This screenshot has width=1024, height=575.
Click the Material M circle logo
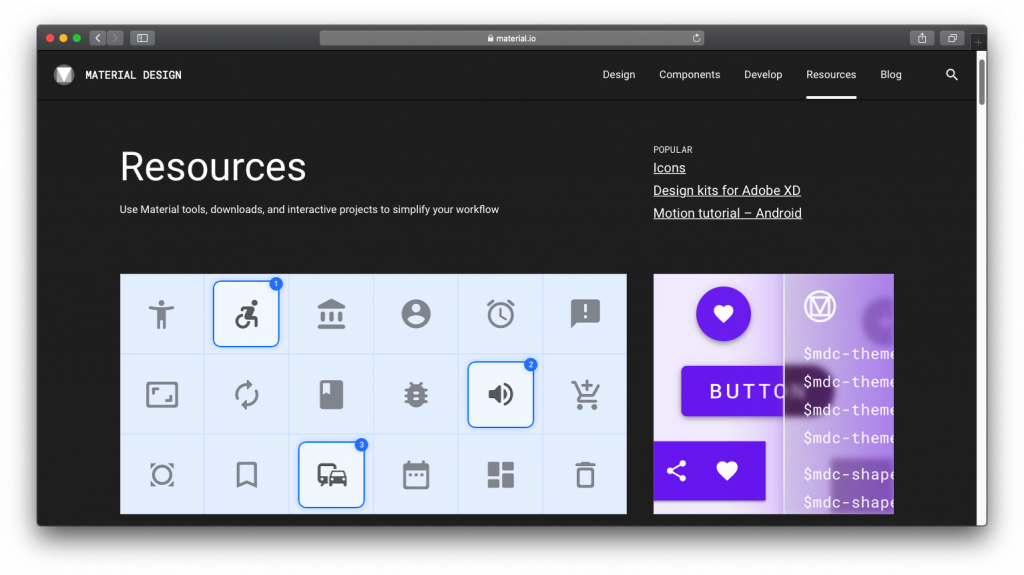click(820, 306)
